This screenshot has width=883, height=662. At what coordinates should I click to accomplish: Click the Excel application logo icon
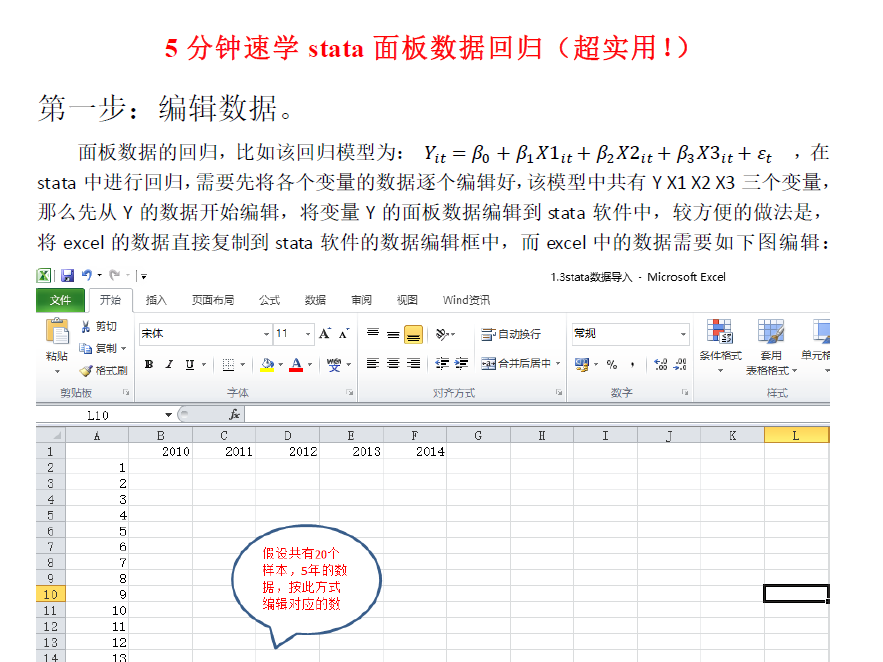point(43,275)
